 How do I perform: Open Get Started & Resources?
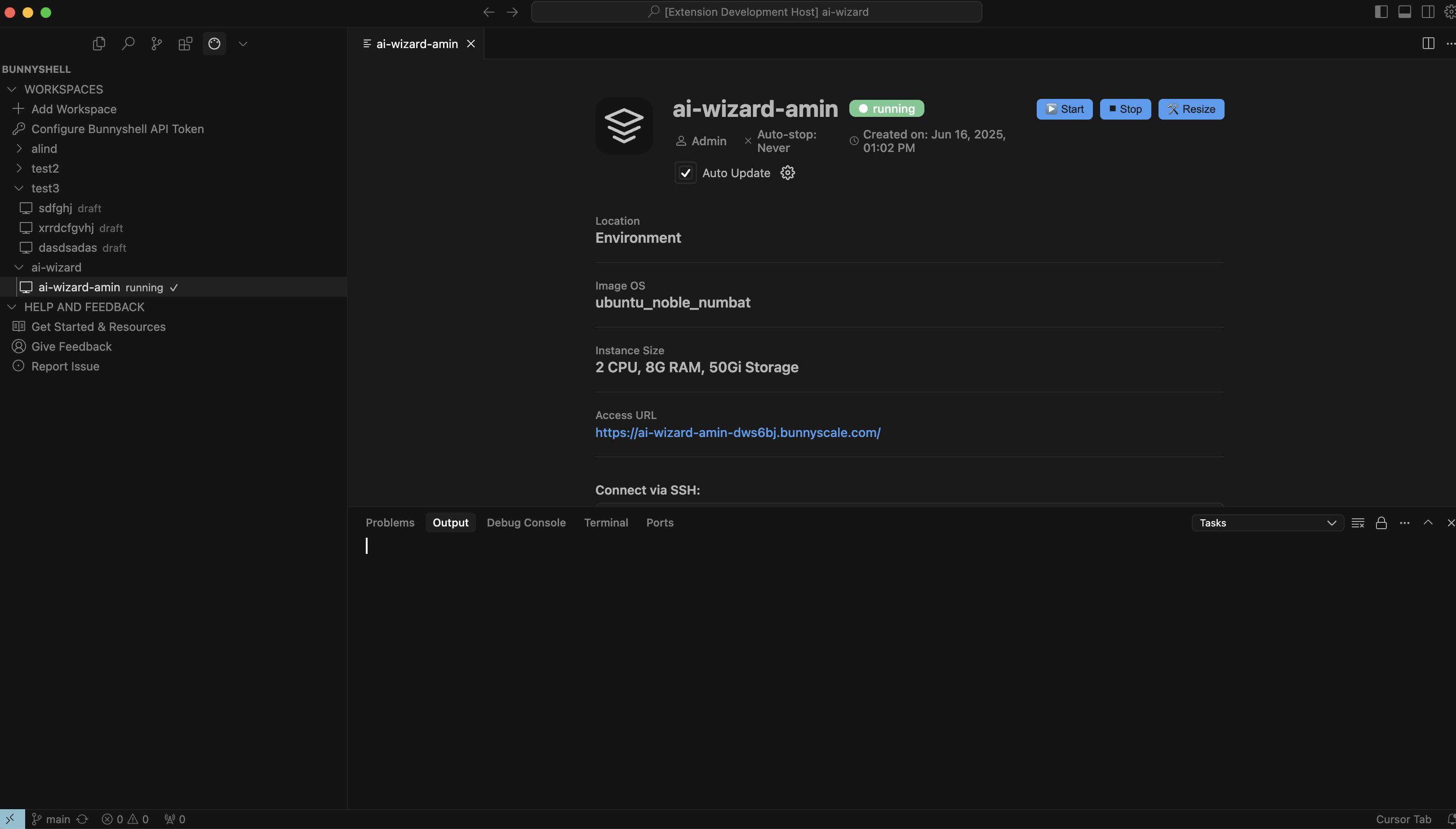98,327
